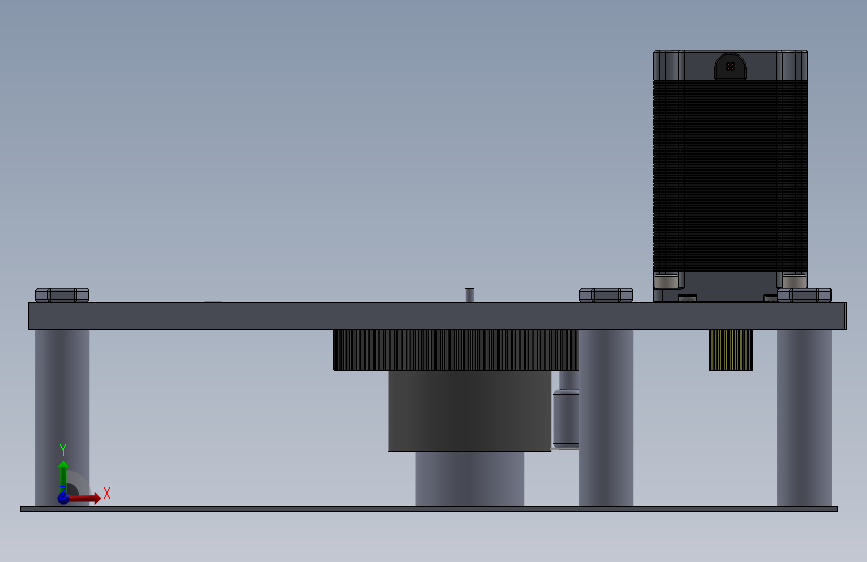This screenshot has width=867, height=562.
Task: Select the hex bolt head left of the motor
Action: click(x=606, y=295)
